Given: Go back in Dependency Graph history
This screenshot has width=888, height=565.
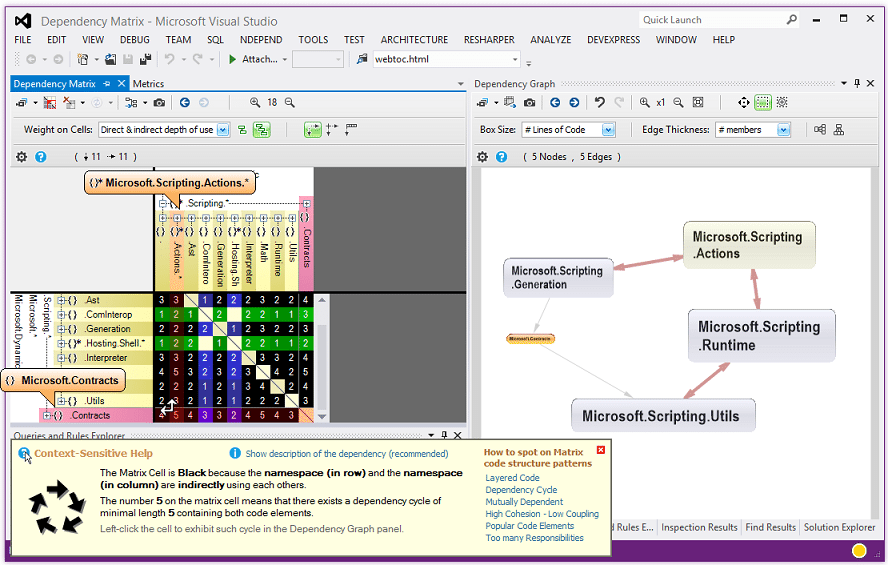Looking at the screenshot, I should point(555,102).
